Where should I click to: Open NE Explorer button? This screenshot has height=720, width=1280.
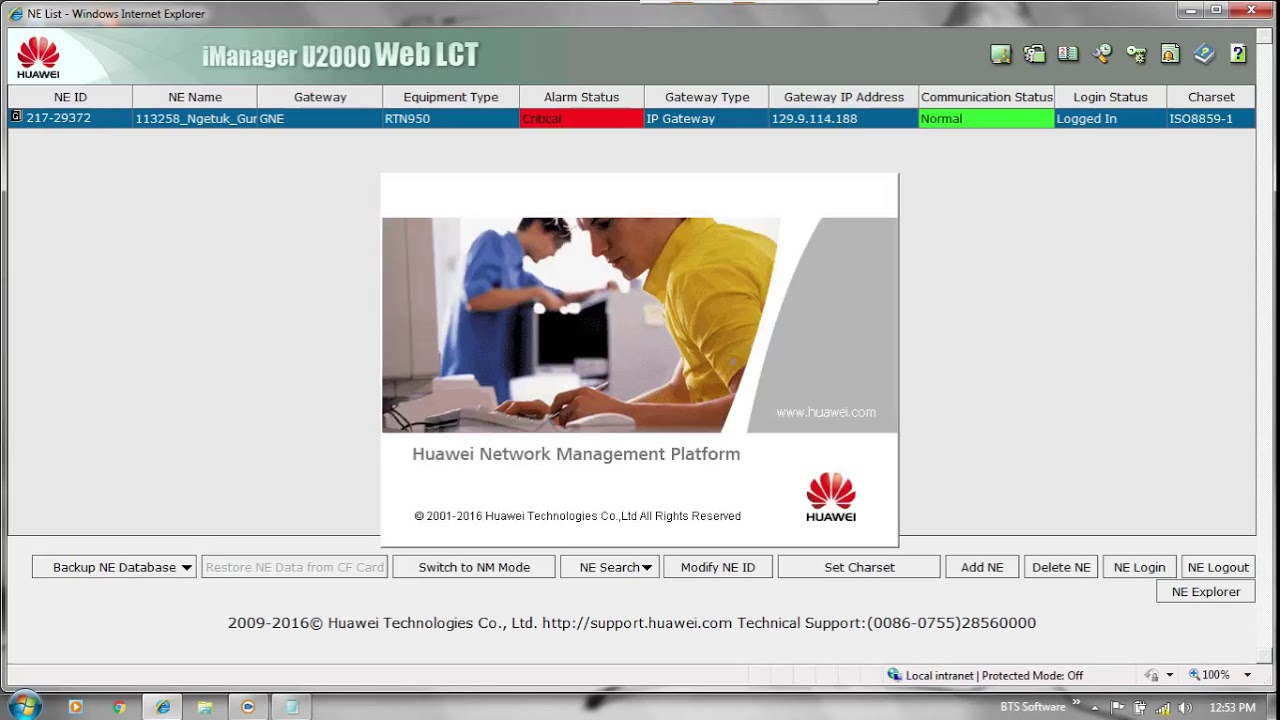click(1205, 592)
